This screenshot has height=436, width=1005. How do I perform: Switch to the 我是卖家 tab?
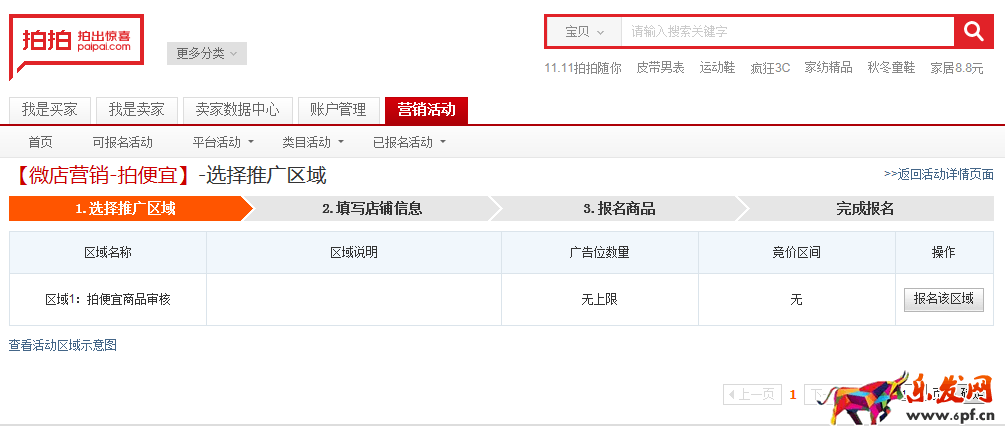click(x=137, y=109)
